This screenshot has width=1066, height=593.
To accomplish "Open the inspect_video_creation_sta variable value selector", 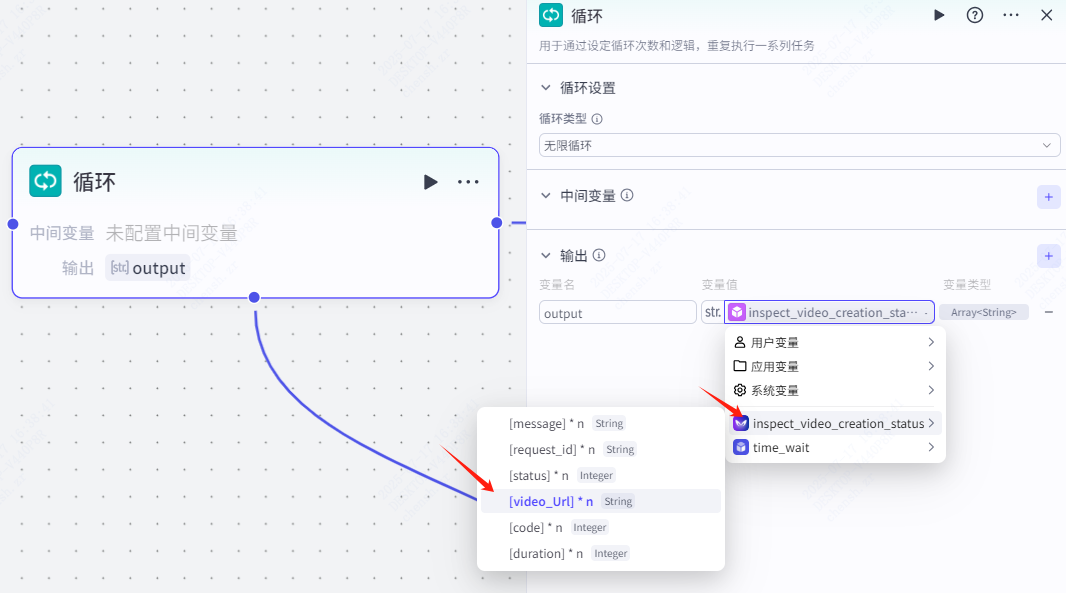I will click(829, 312).
